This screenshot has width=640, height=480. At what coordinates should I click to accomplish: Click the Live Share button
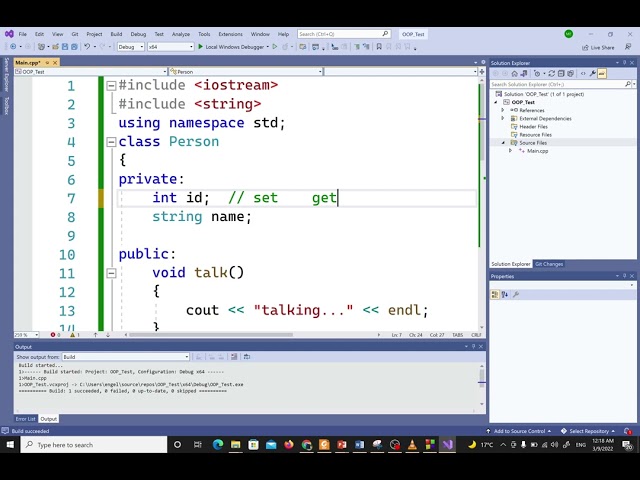point(598,47)
